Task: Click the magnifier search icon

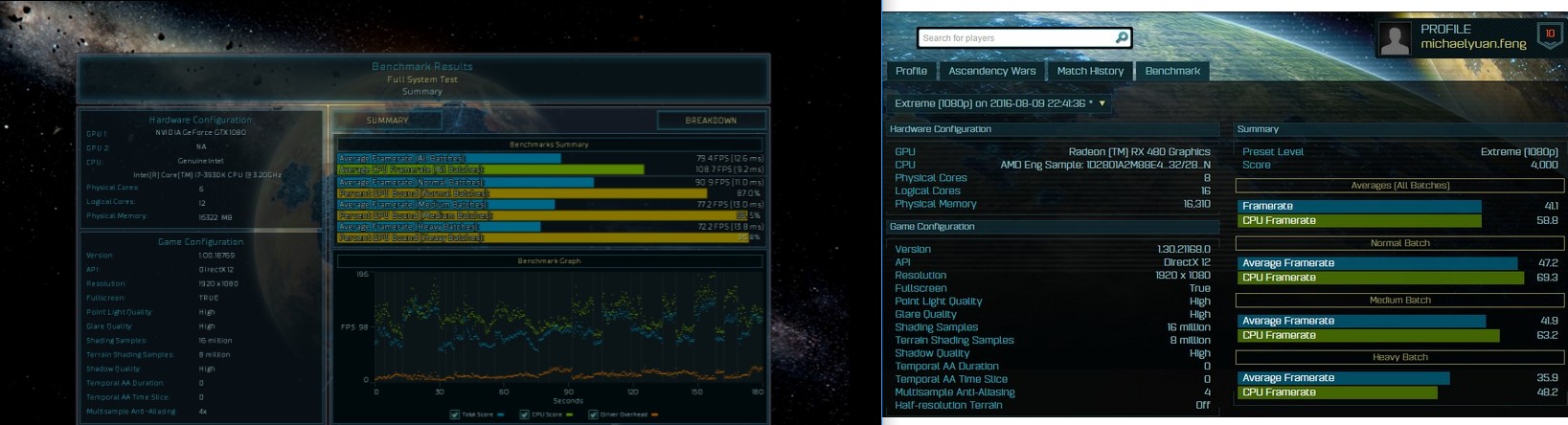Action: 1121,38
